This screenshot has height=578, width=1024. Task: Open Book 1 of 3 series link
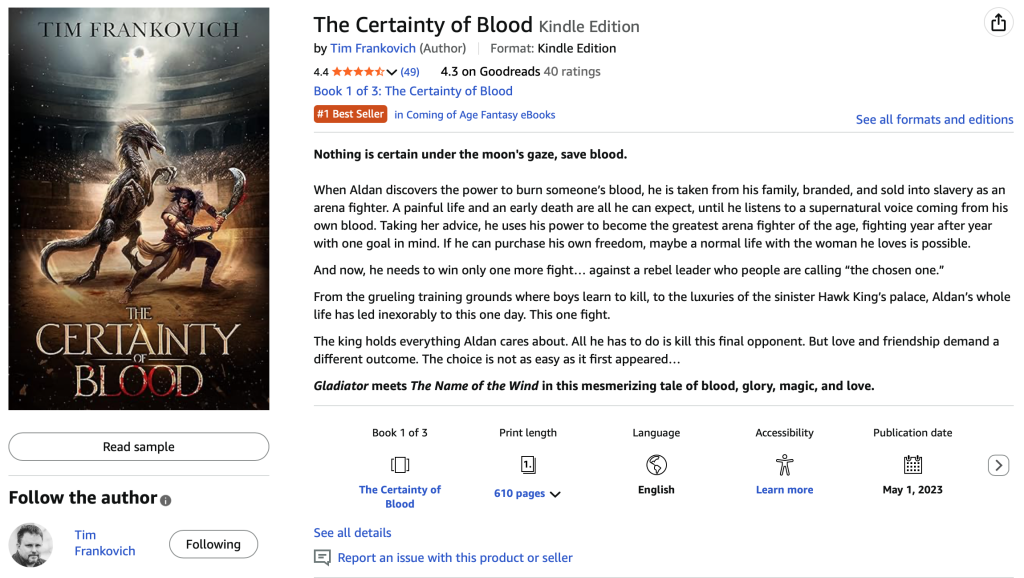pos(413,91)
